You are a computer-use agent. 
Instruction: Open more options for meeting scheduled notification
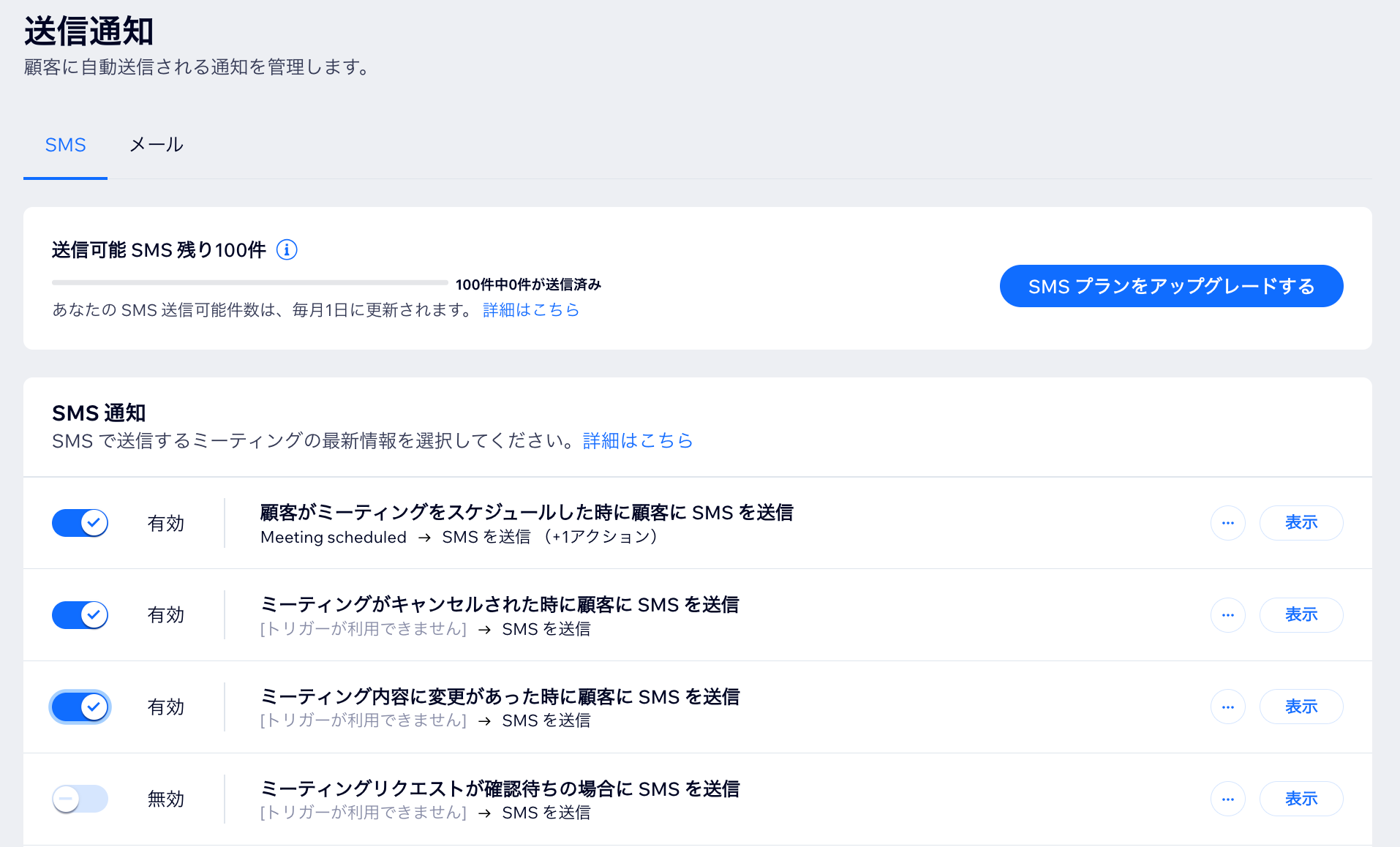click(1227, 523)
